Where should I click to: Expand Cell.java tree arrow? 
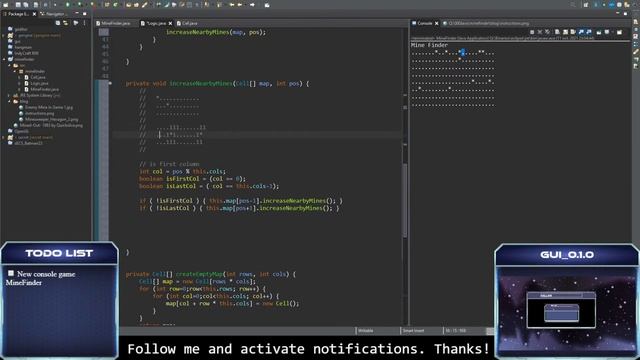[x=19, y=77]
